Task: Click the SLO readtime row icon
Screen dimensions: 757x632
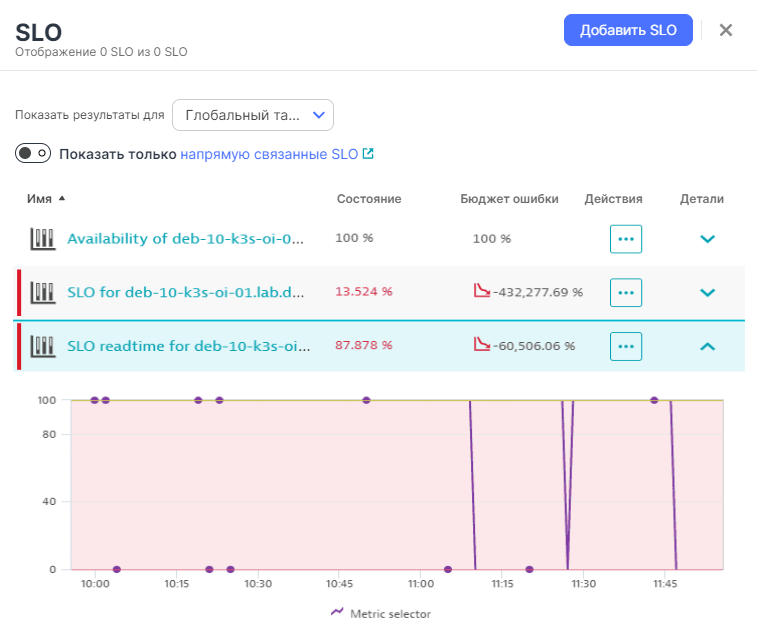Action: click(42, 347)
